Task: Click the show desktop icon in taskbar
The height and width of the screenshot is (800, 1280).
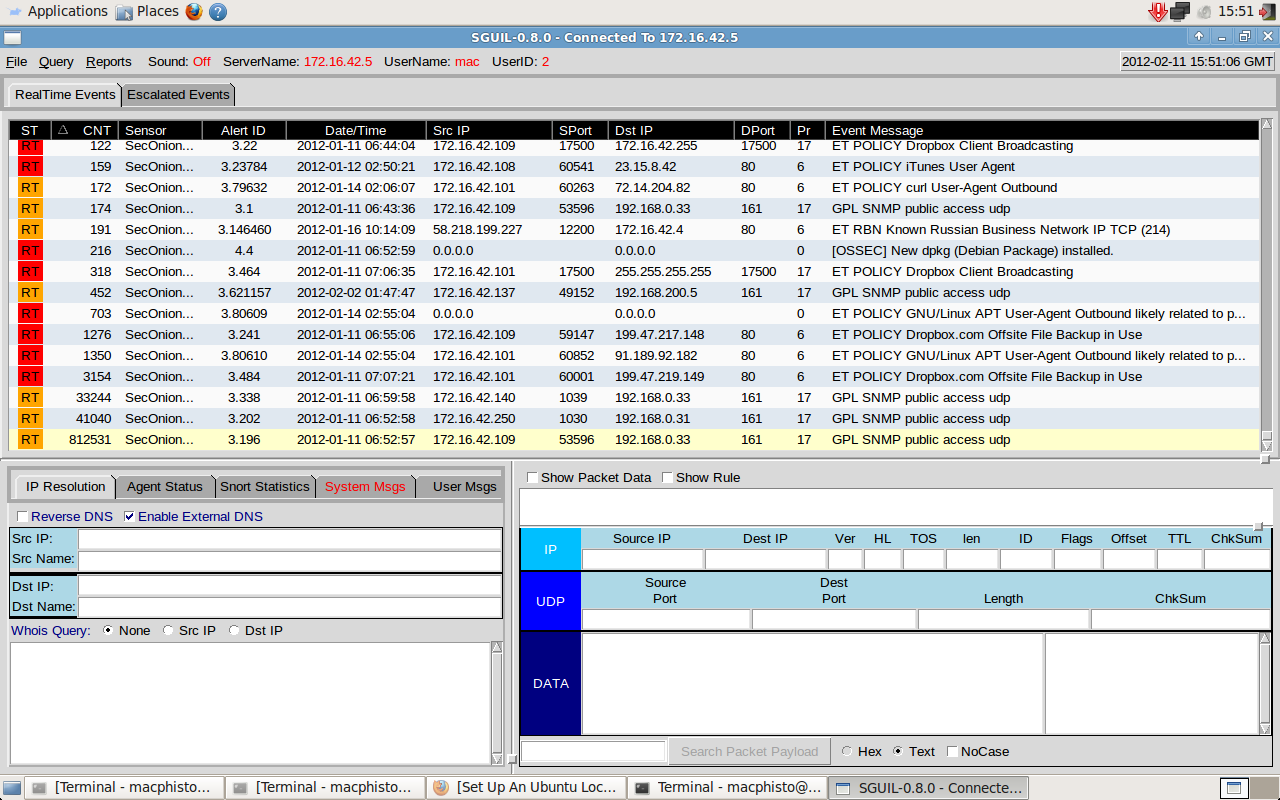Action: (11, 788)
